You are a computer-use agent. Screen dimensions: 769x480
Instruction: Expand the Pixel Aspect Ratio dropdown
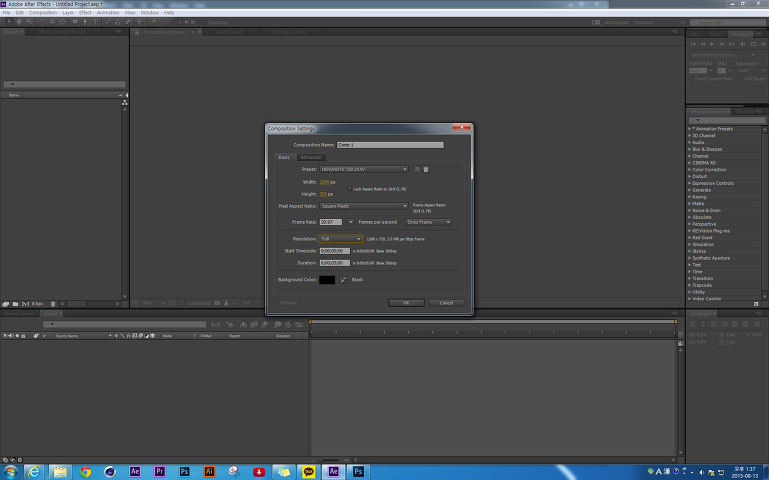click(x=364, y=205)
